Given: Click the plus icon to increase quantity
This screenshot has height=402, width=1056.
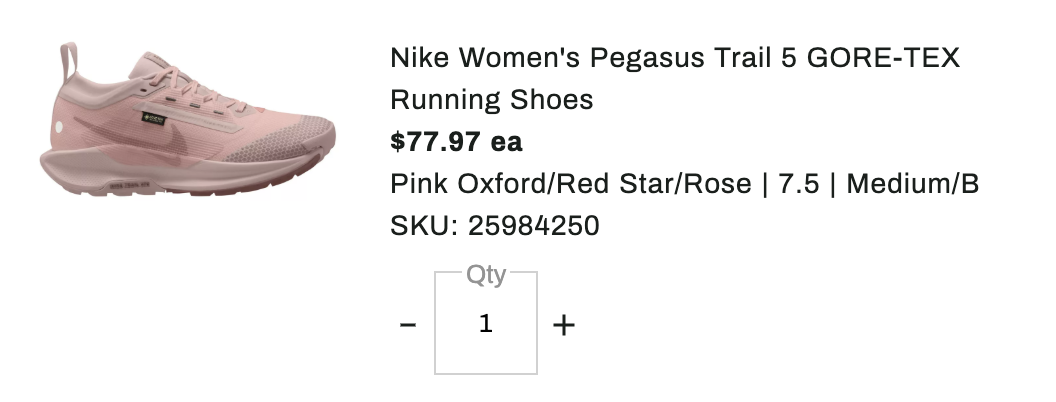Looking at the screenshot, I should (564, 325).
